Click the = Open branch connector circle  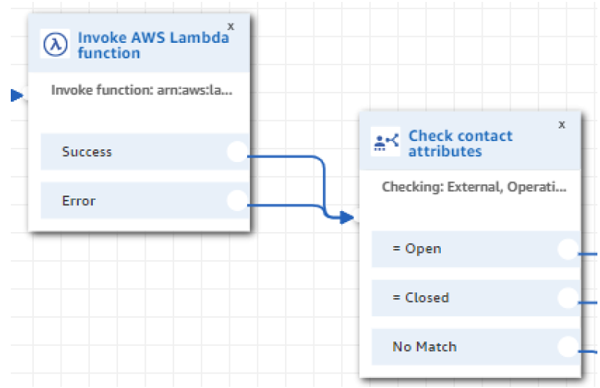pos(568,249)
